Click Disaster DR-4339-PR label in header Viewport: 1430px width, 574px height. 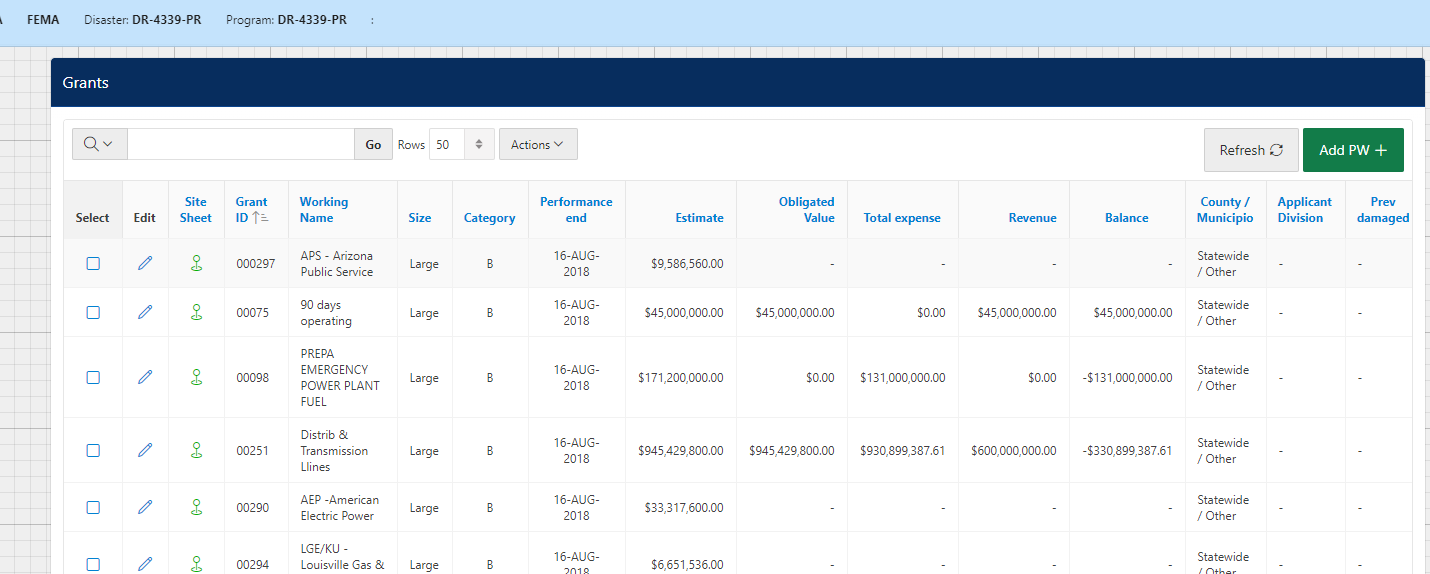(143, 20)
